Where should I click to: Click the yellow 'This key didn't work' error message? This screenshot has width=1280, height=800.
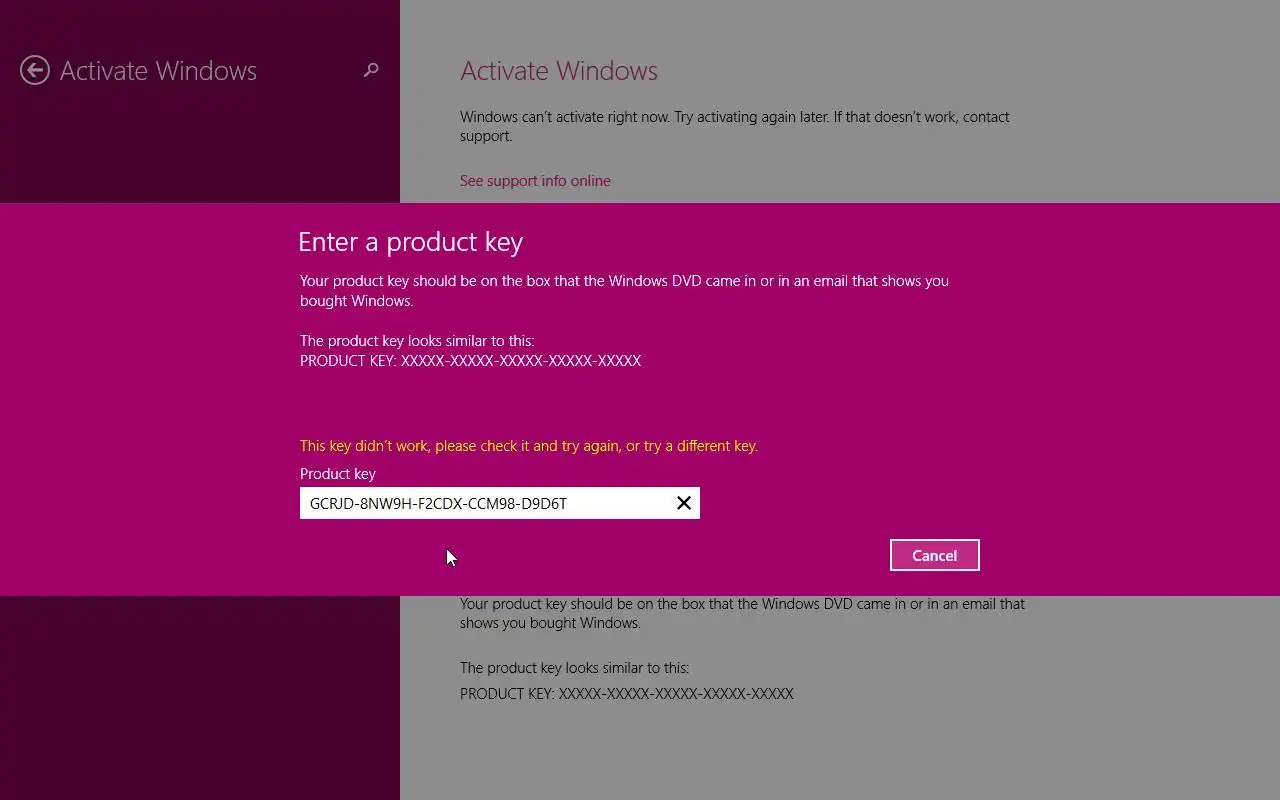point(529,446)
